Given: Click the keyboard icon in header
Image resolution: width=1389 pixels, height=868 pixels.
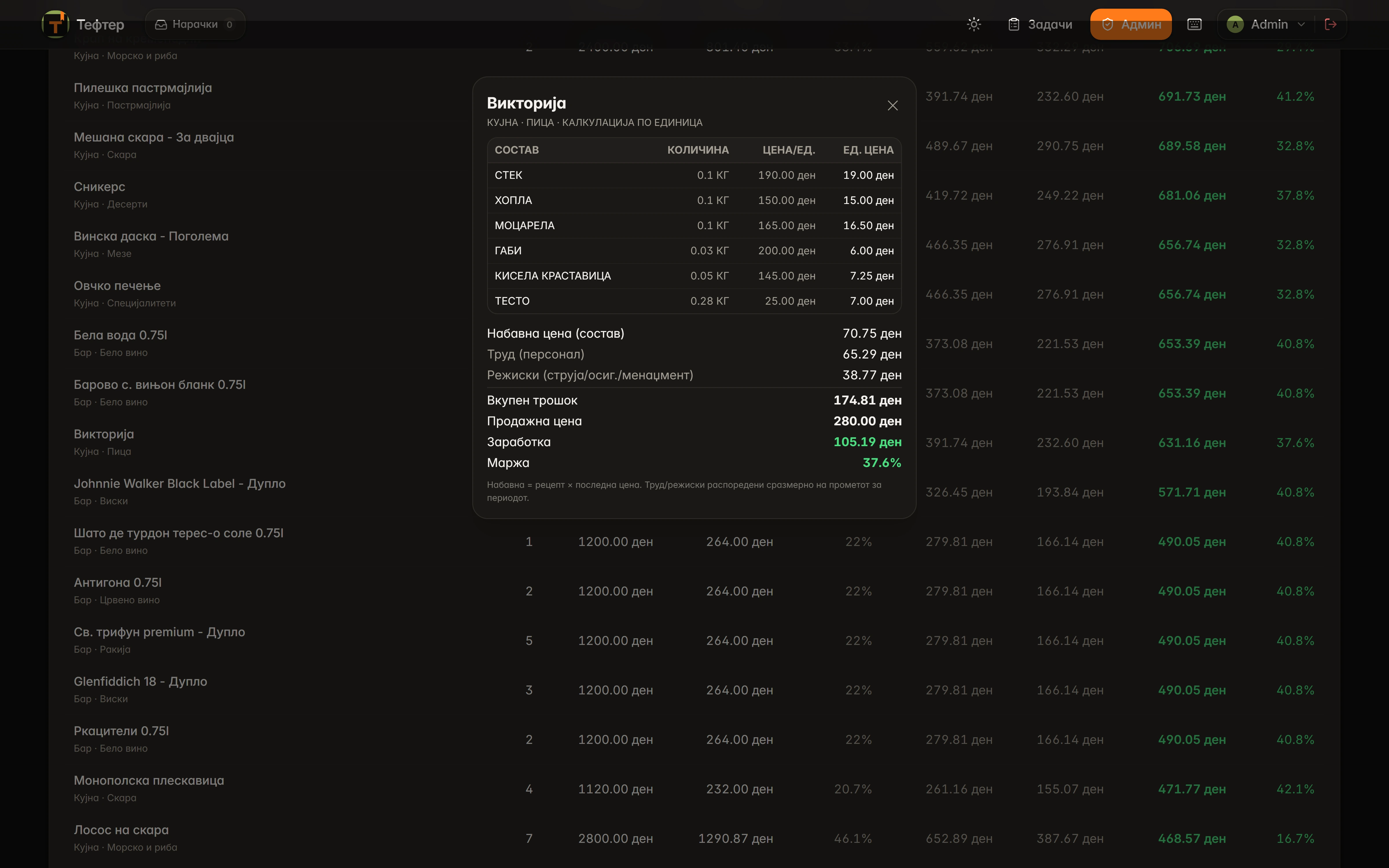Looking at the screenshot, I should pos(1195,24).
